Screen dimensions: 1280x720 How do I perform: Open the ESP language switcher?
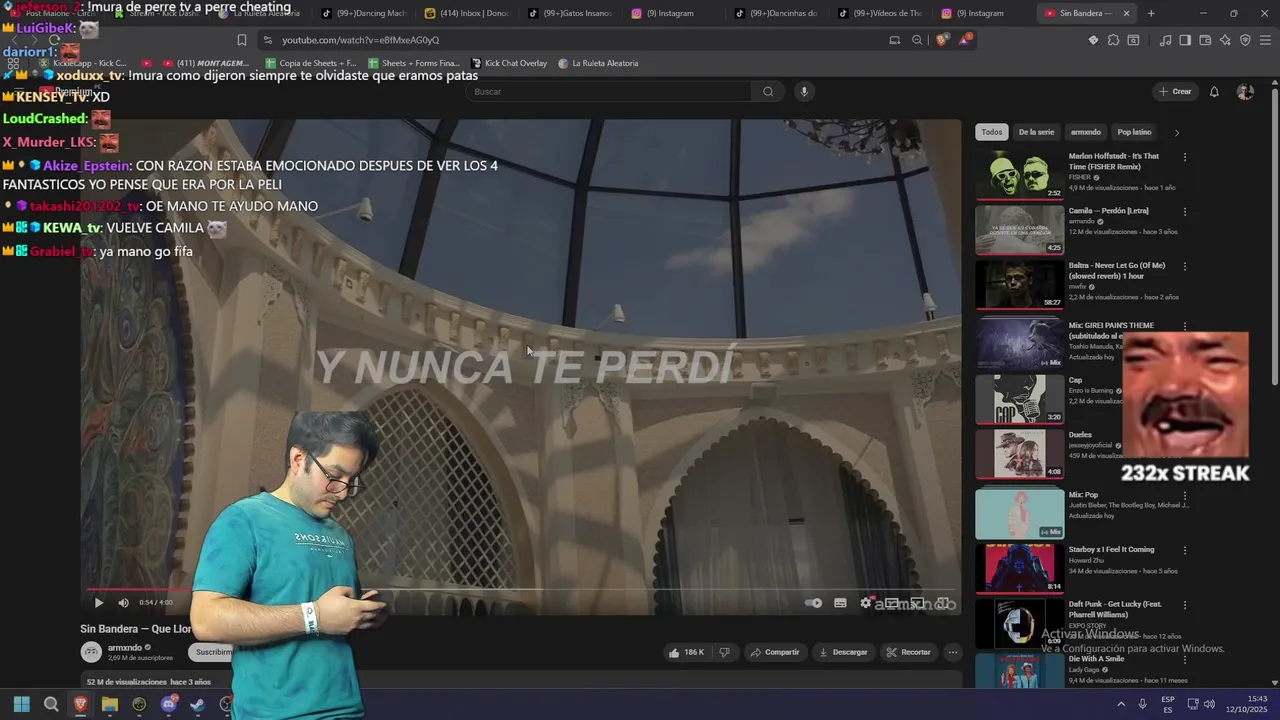tap(1168, 704)
